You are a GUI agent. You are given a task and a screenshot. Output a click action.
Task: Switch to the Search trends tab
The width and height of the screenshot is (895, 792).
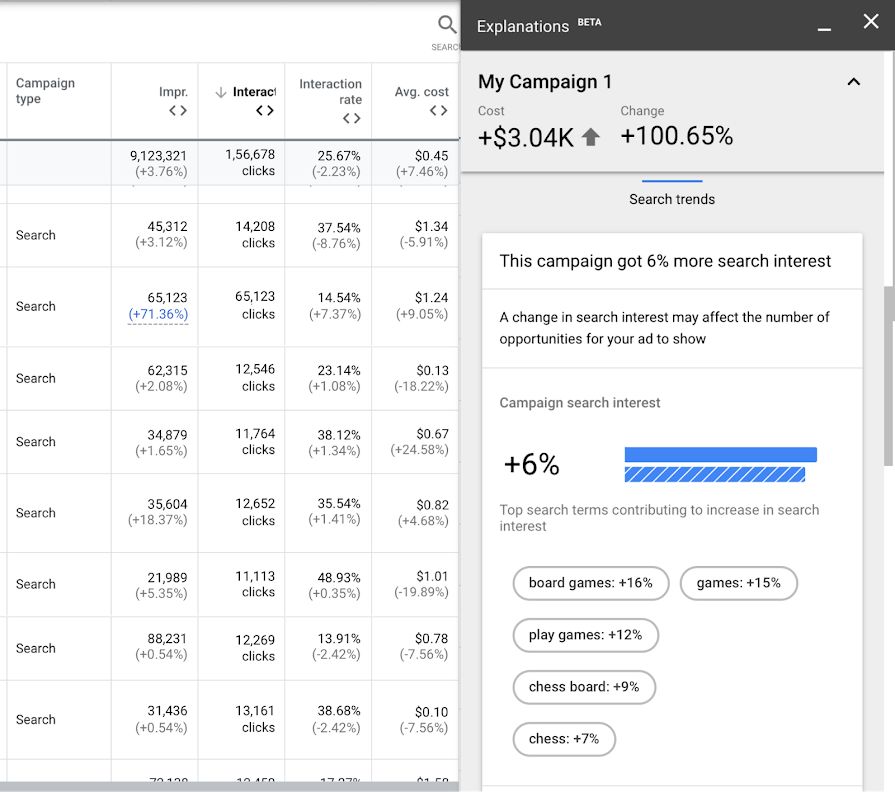tap(671, 199)
